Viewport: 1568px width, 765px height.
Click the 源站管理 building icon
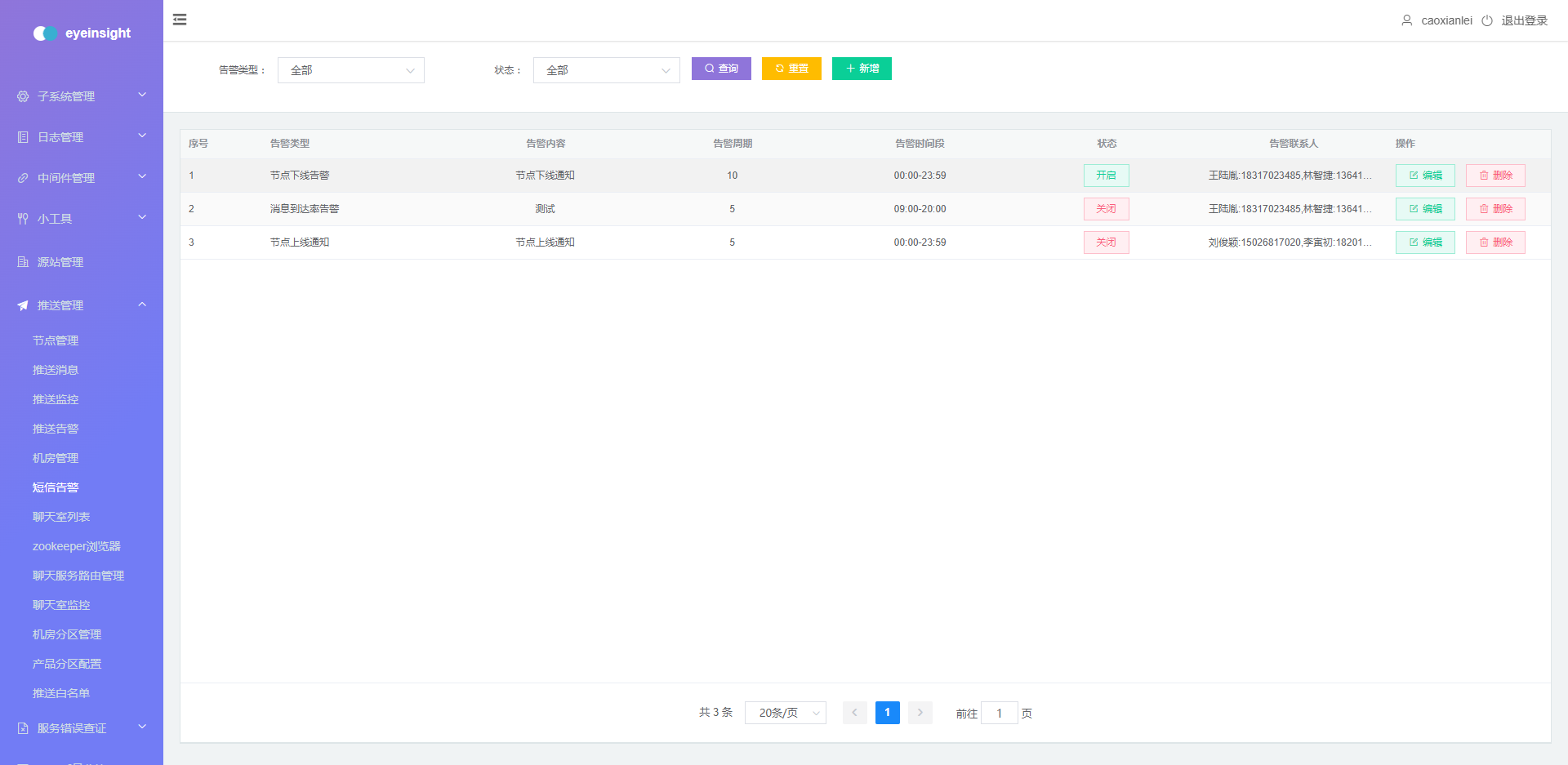[x=23, y=262]
